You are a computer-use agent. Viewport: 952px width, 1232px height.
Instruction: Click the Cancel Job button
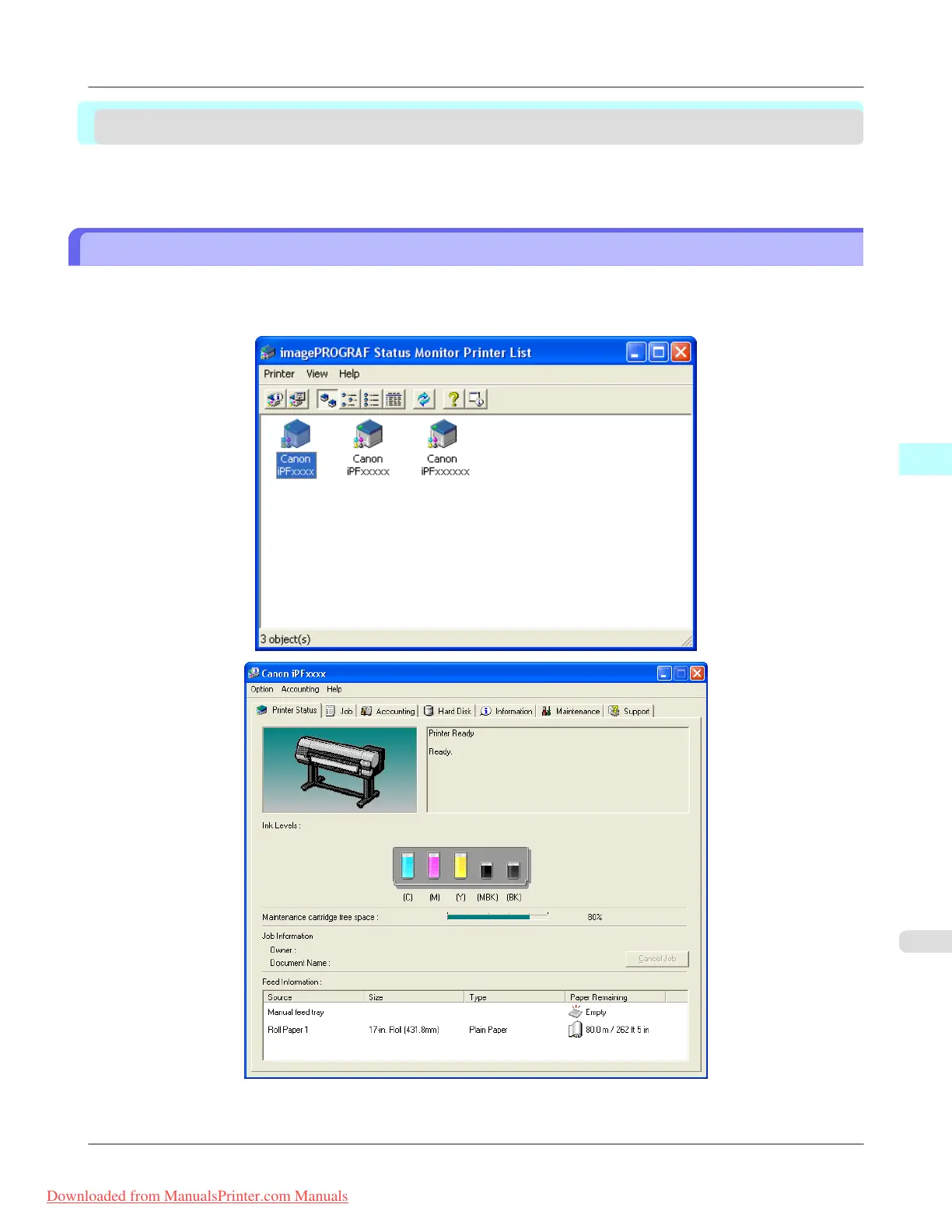click(657, 959)
